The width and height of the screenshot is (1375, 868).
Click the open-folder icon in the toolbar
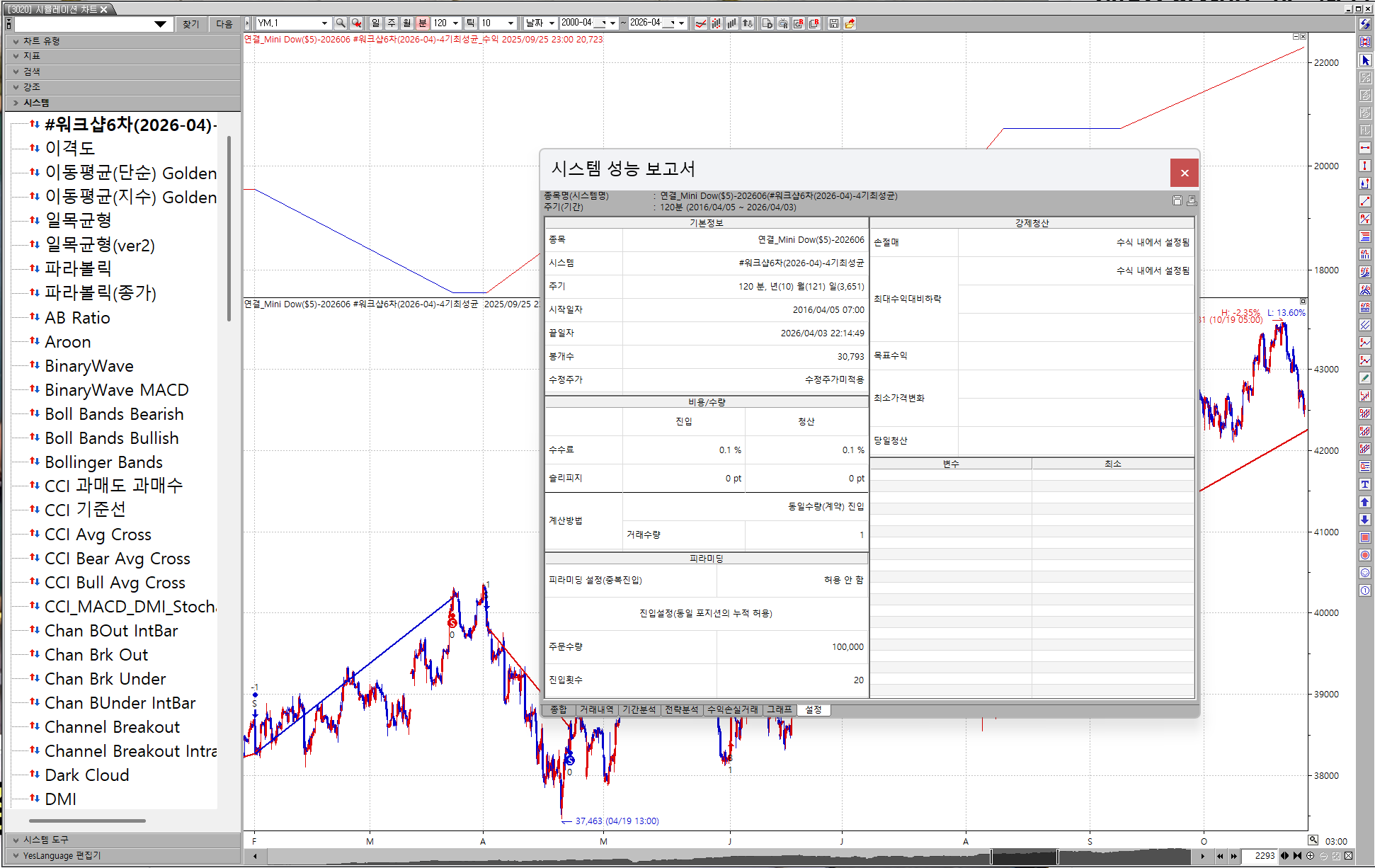tap(850, 23)
